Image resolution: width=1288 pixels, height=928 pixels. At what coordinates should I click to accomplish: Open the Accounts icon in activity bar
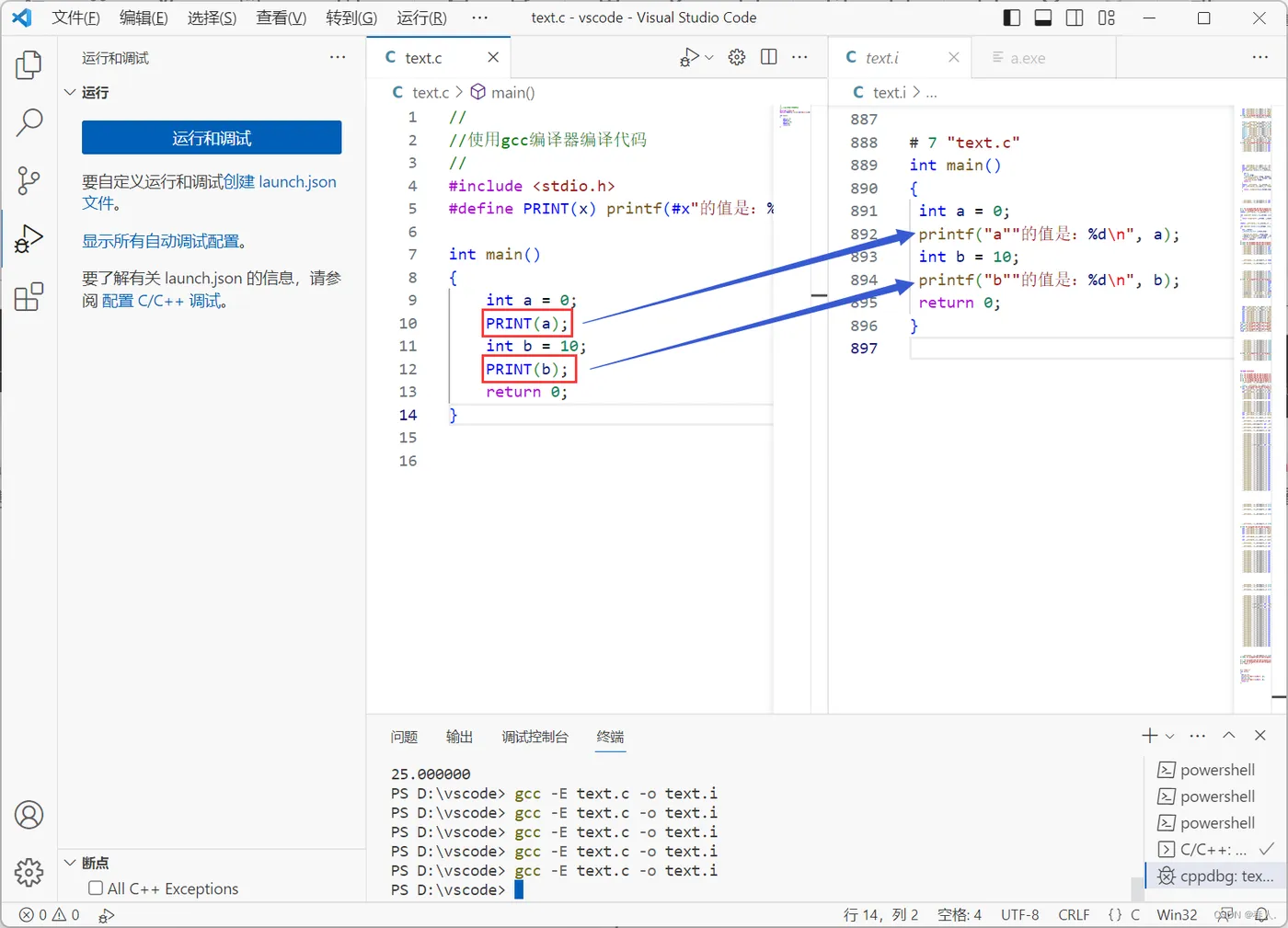29,815
